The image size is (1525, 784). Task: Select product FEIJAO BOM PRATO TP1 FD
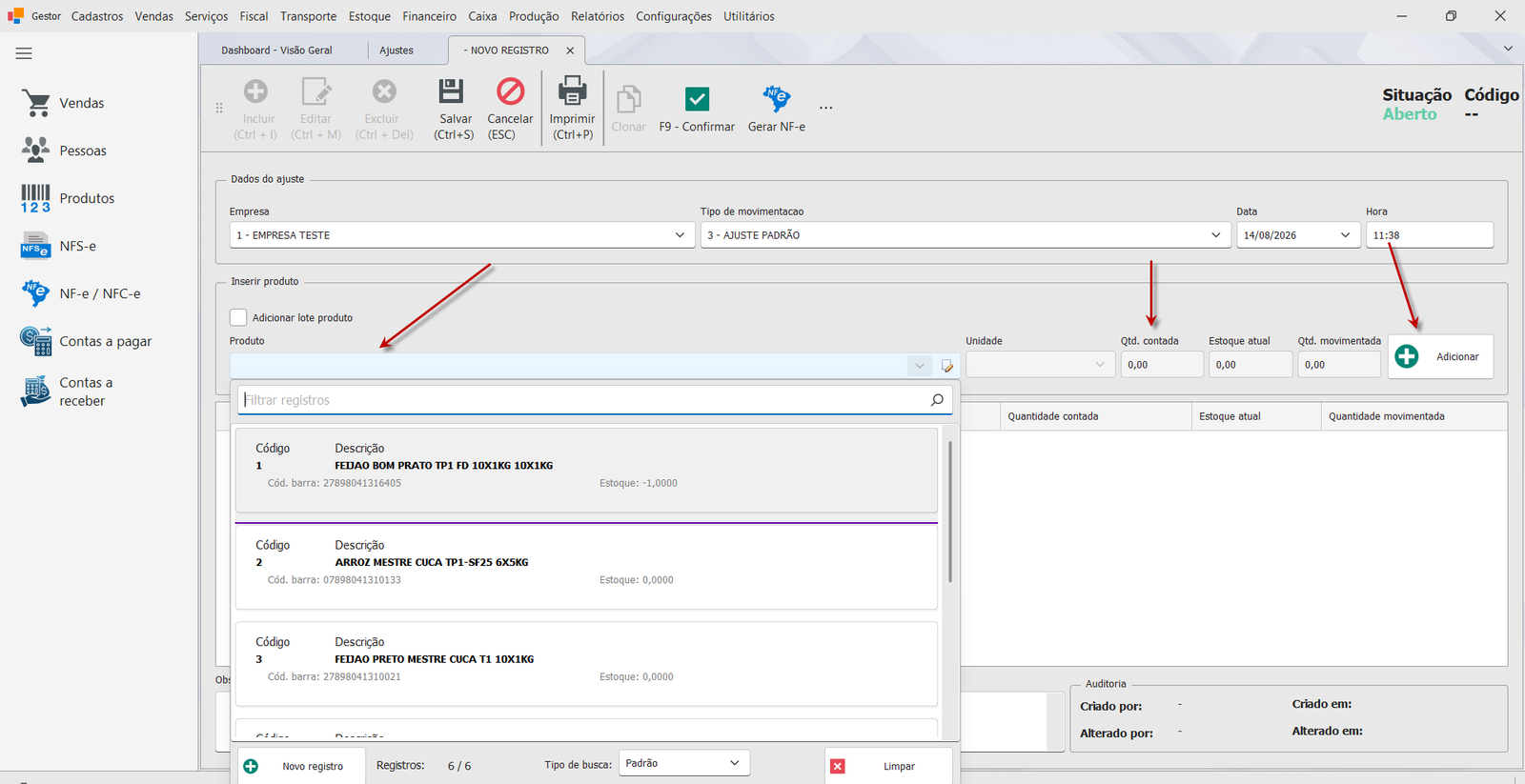586,470
